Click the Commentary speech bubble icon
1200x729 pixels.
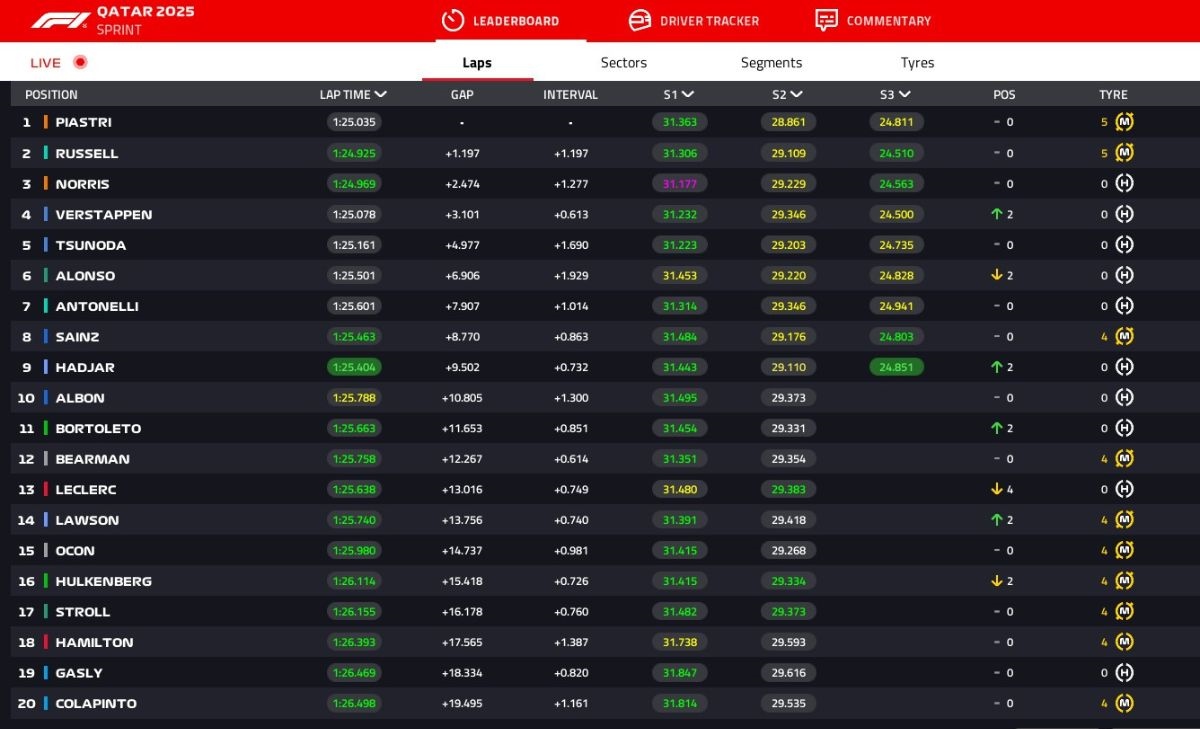pyautogui.click(x=826, y=20)
